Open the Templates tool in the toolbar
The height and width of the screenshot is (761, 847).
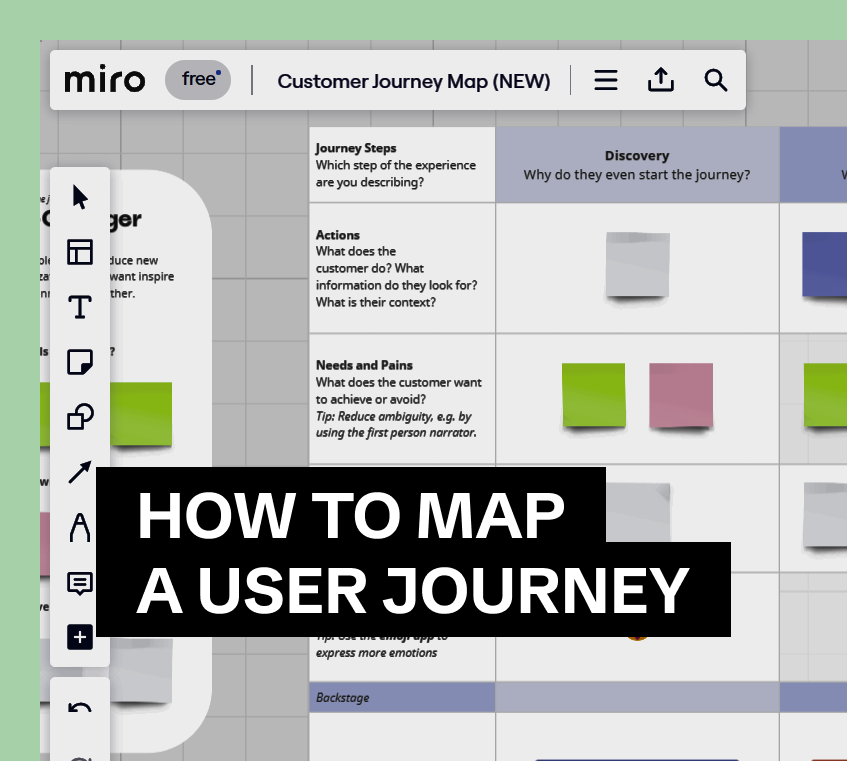[x=79, y=252]
